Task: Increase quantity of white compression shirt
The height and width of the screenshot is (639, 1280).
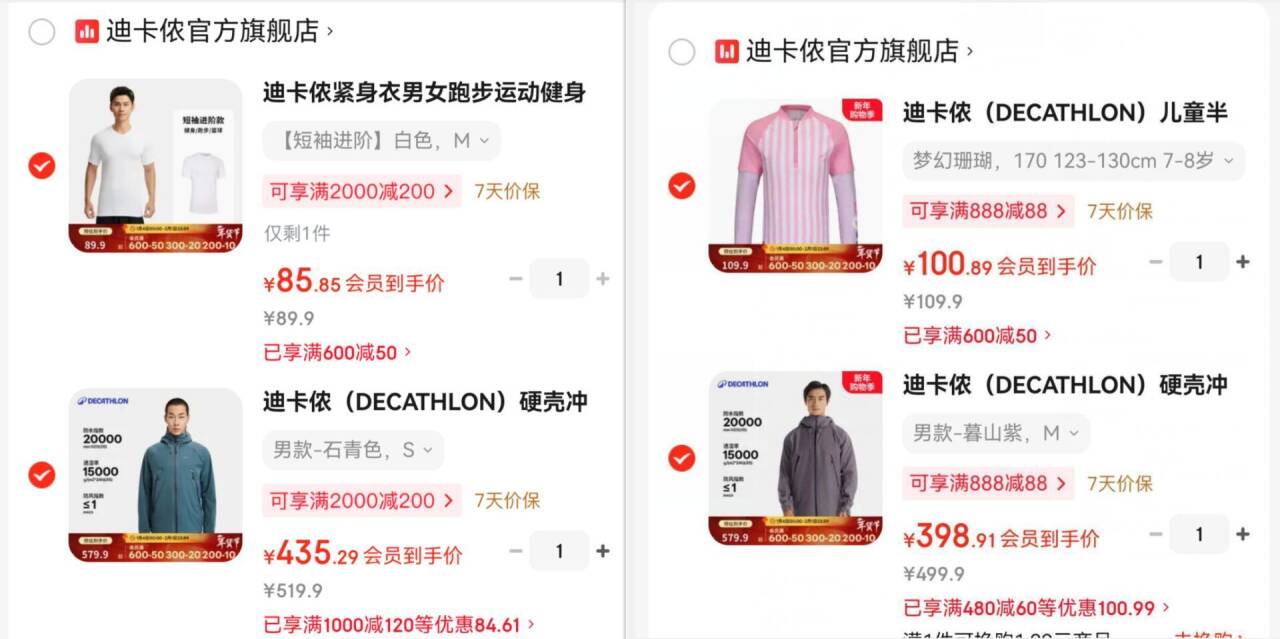Action: [x=603, y=279]
